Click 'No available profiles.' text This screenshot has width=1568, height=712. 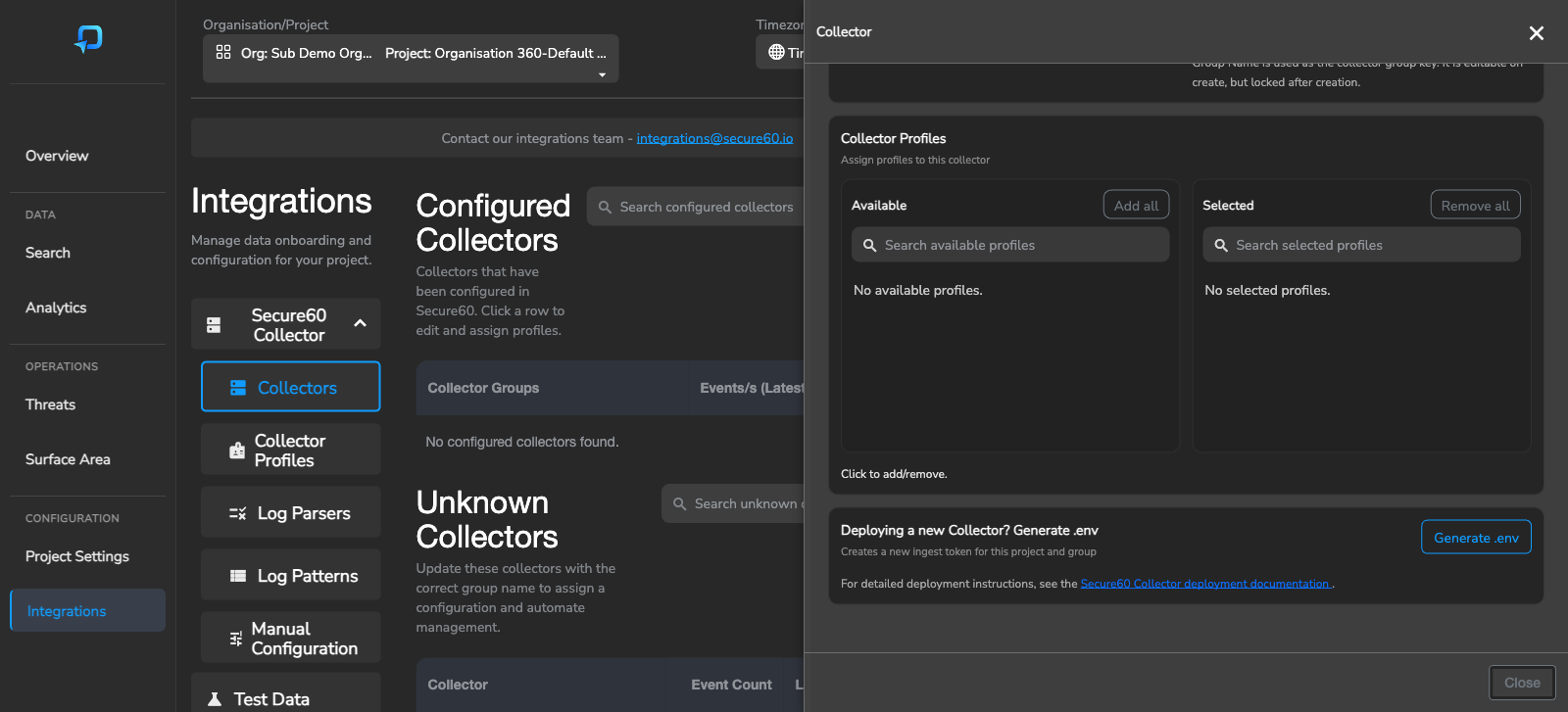pos(918,290)
